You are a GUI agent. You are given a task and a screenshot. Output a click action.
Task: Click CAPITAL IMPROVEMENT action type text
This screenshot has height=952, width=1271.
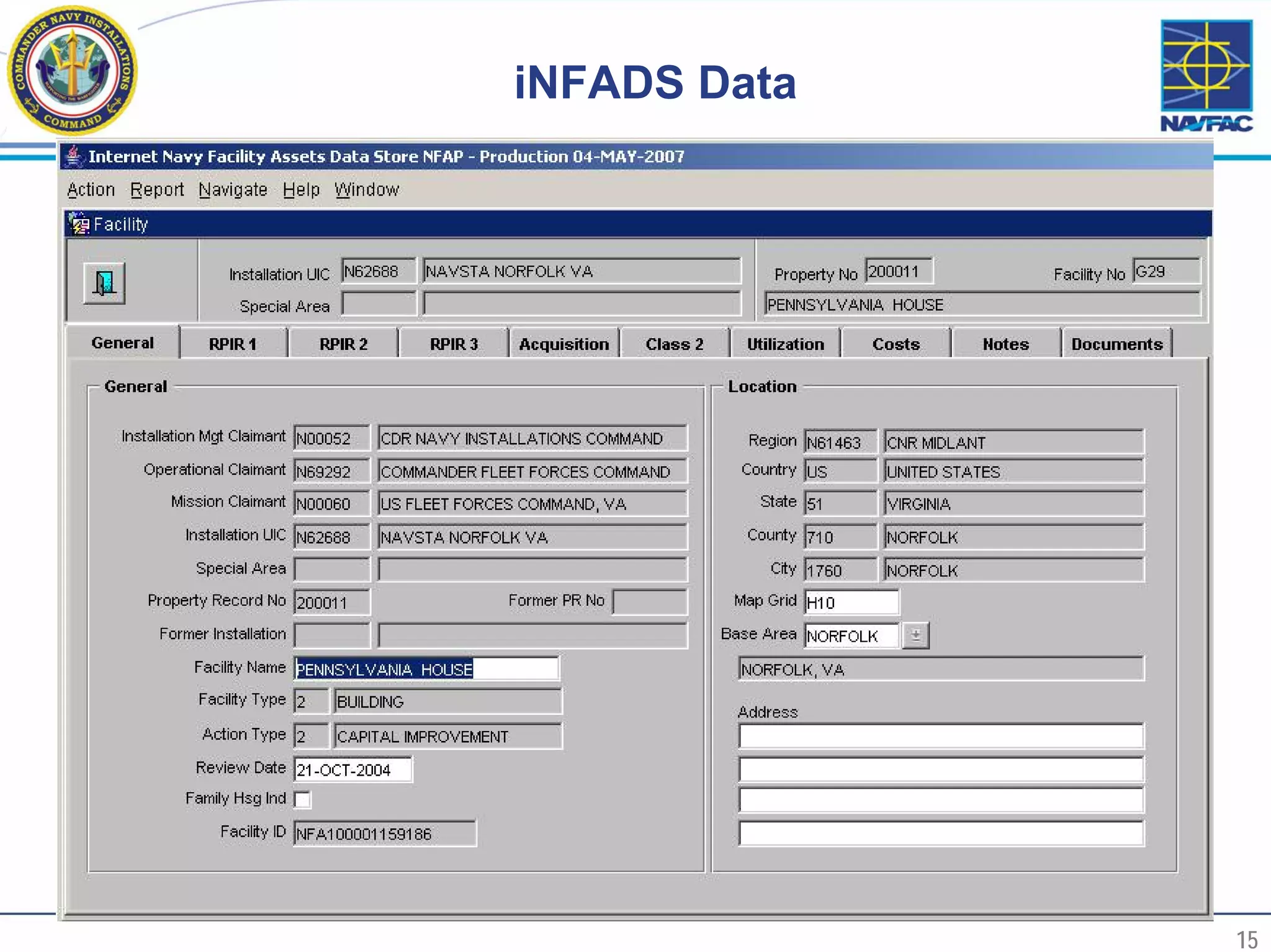(x=423, y=737)
